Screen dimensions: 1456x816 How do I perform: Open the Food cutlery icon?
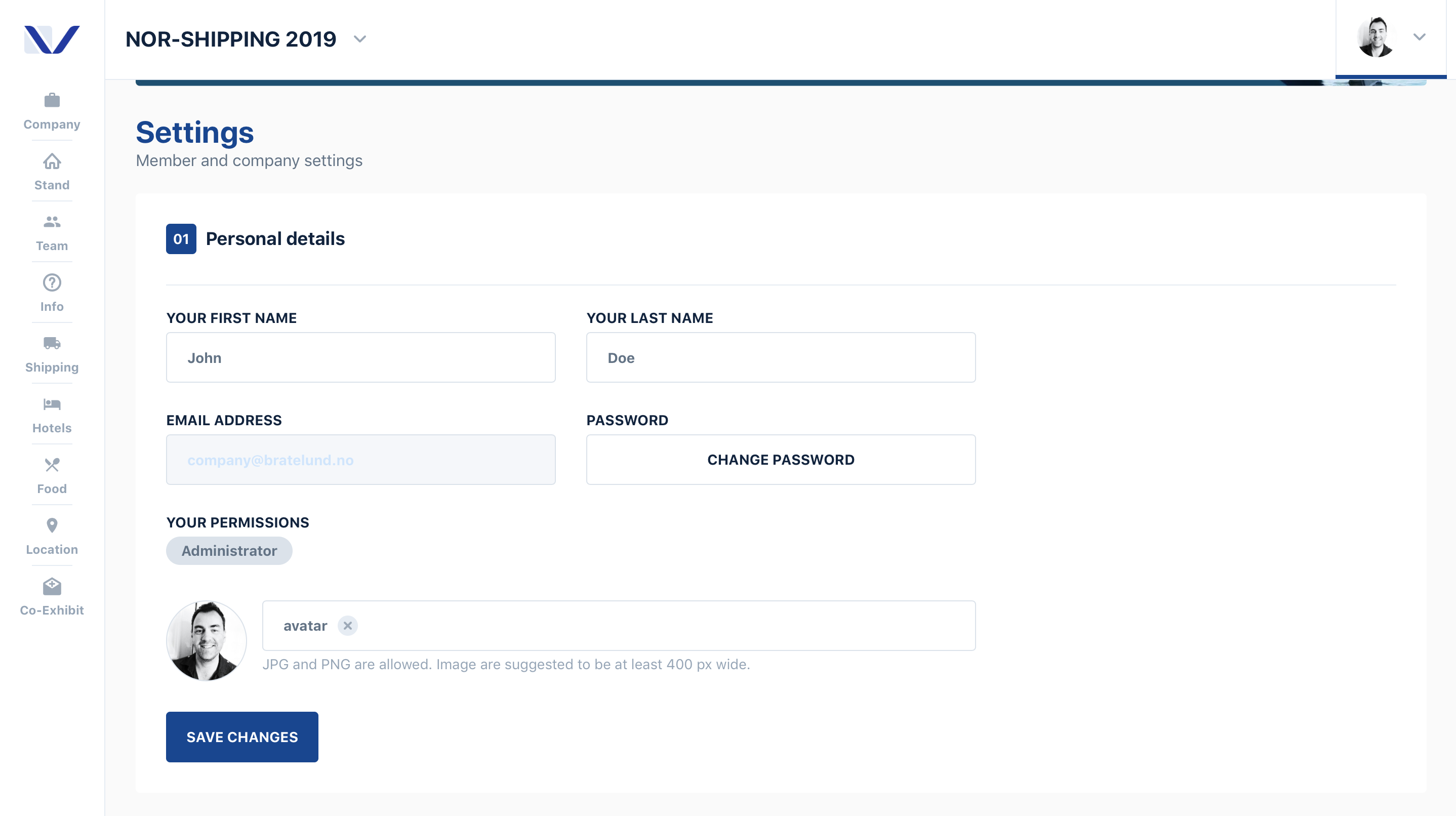click(52, 465)
